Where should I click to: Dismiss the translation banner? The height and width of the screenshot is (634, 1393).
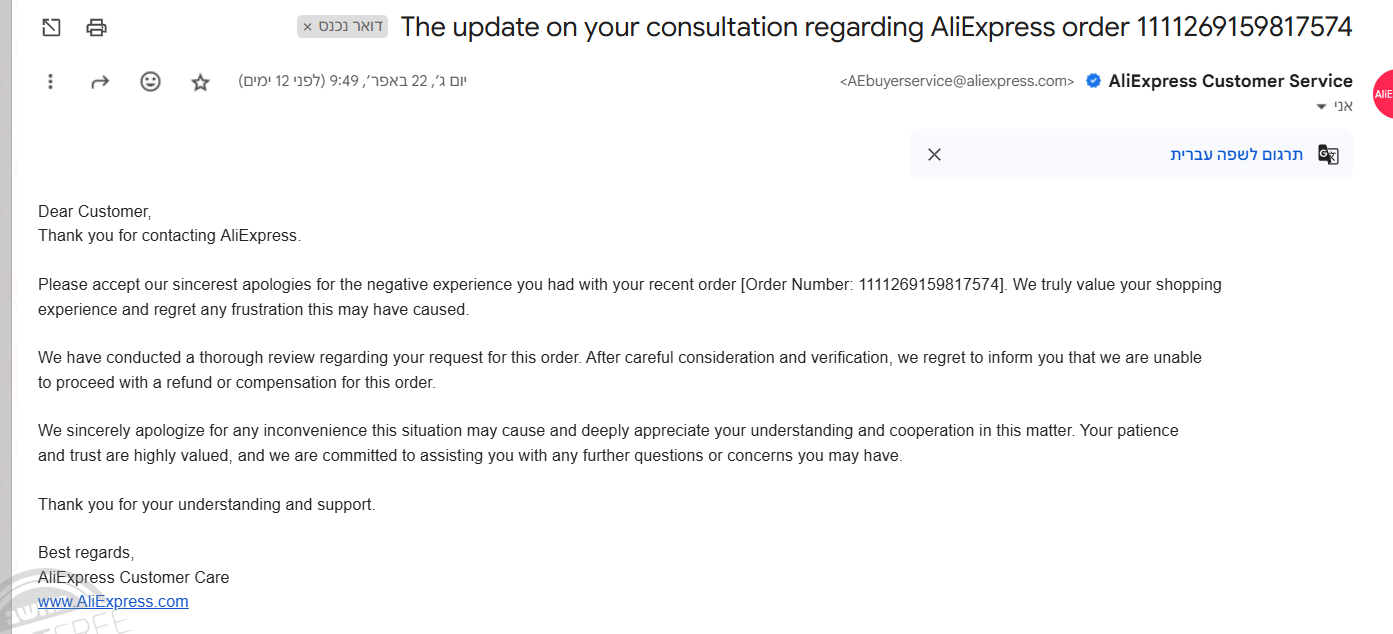pos(934,154)
